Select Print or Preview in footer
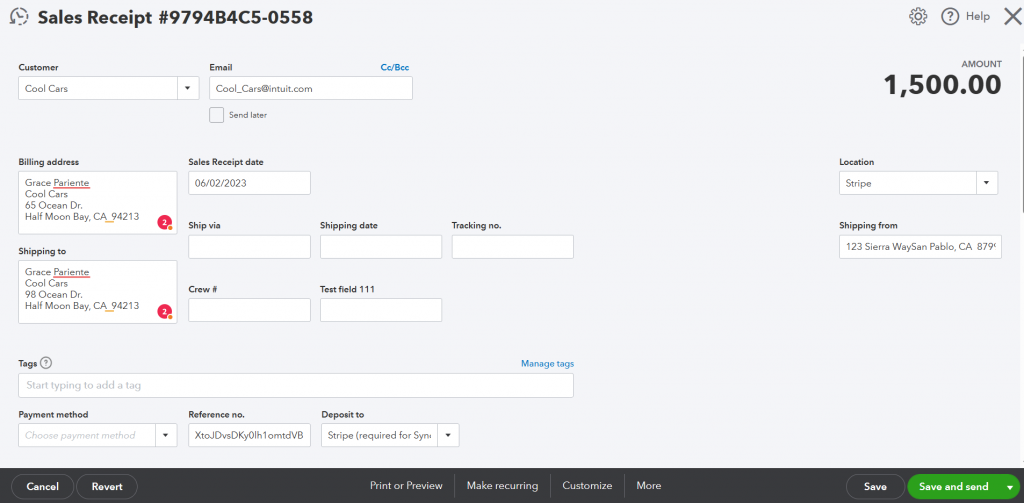Image resolution: width=1024 pixels, height=503 pixels. (406, 486)
